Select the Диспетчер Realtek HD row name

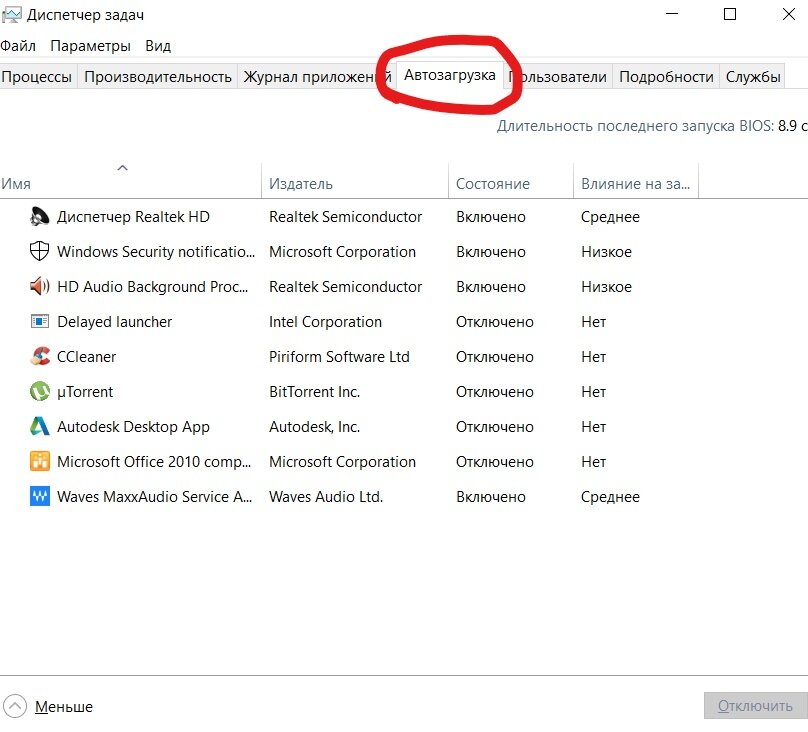(x=133, y=217)
